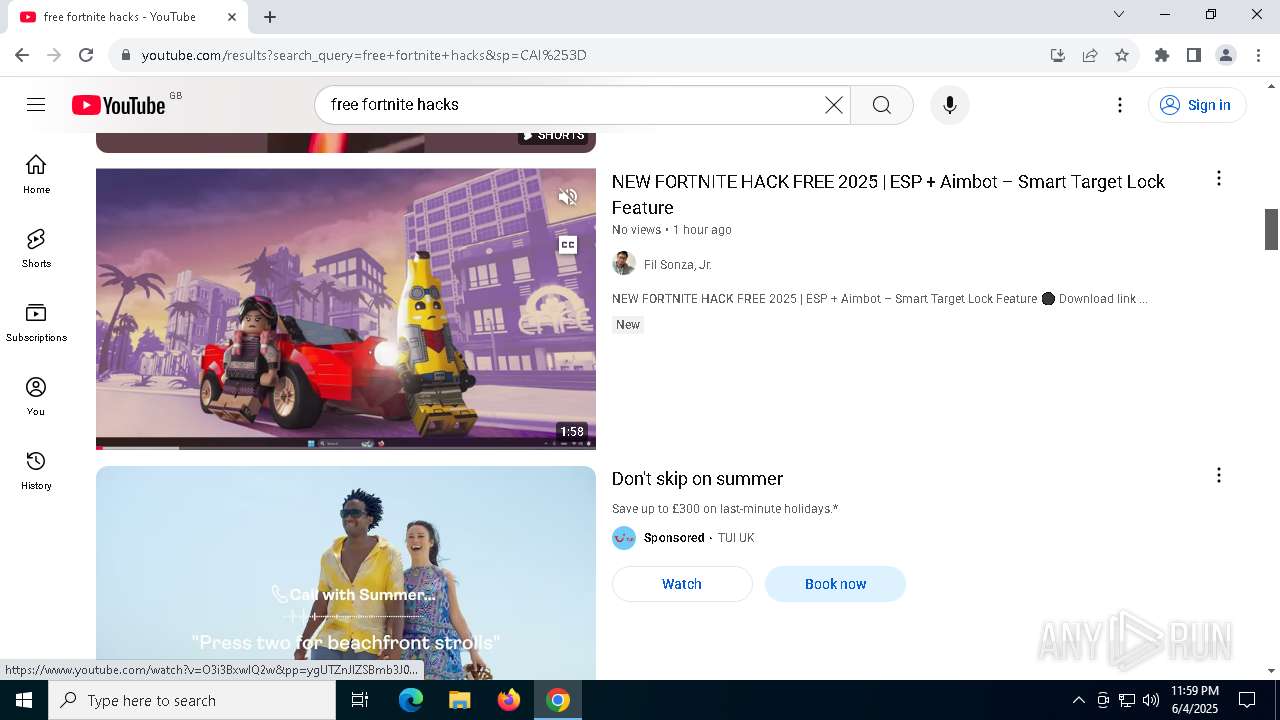1280x720 pixels.
Task: Share this page via share icon
Action: 1090,55
